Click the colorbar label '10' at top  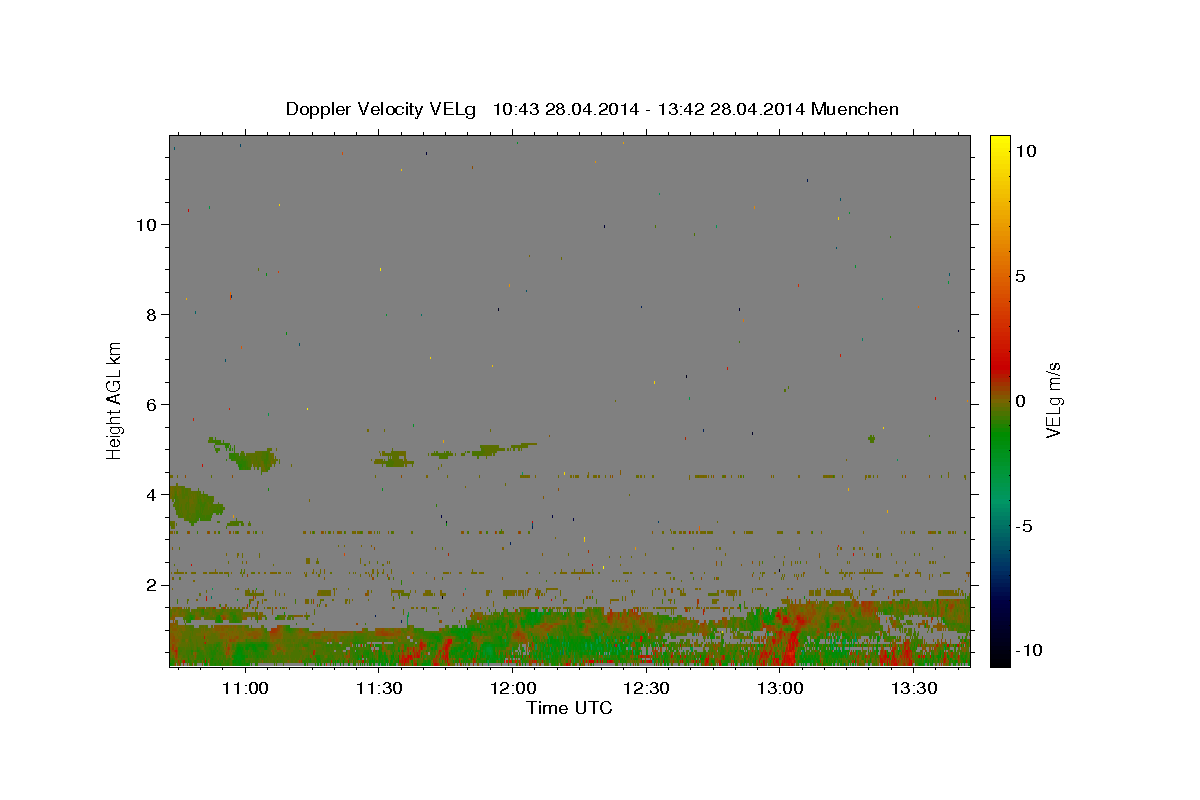tap(1026, 151)
